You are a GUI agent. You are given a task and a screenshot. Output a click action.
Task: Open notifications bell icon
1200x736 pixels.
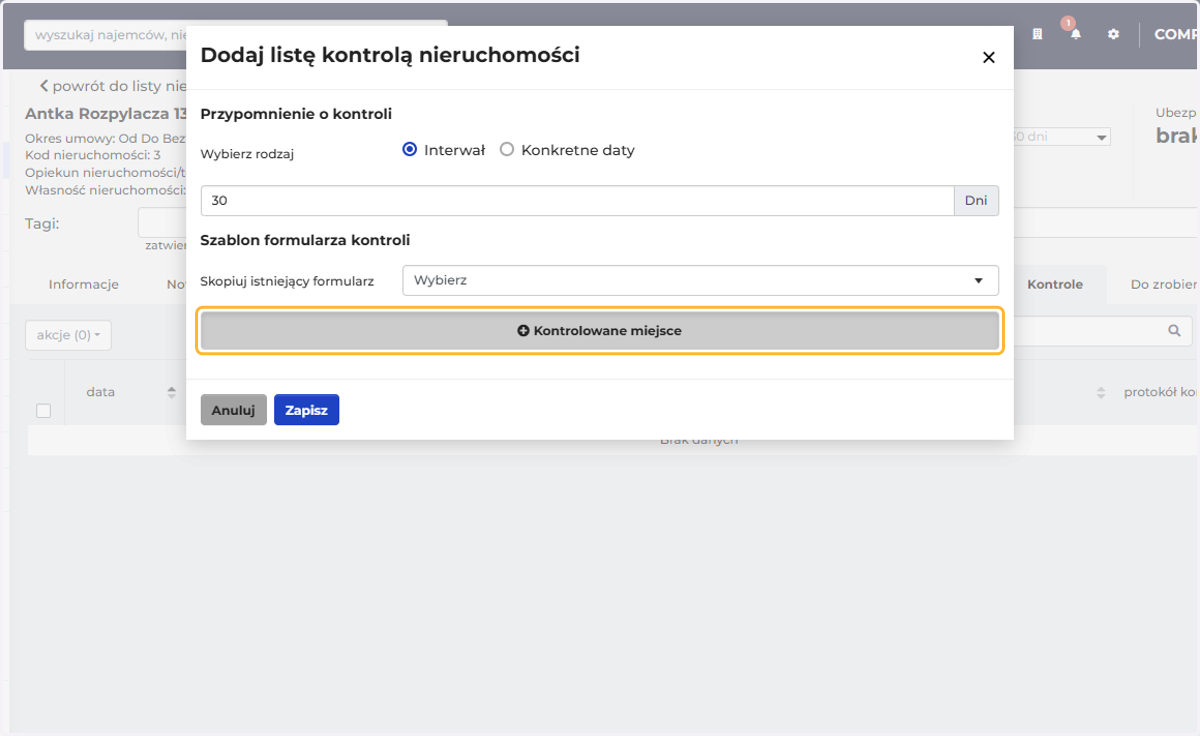click(x=1076, y=34)
